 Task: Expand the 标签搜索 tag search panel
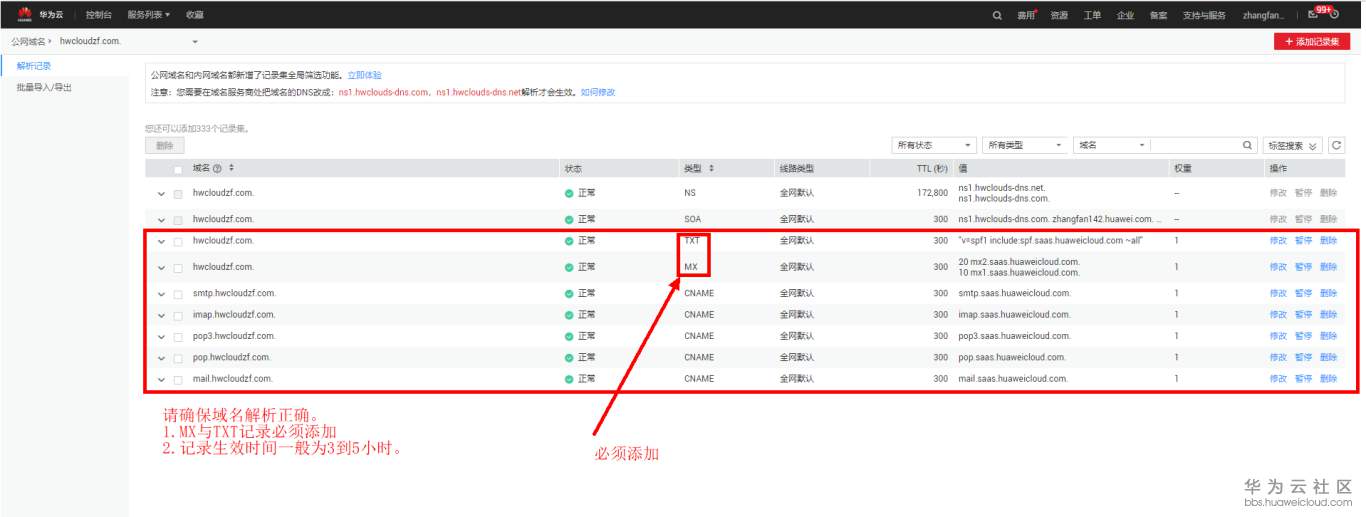pos(1292,145)
